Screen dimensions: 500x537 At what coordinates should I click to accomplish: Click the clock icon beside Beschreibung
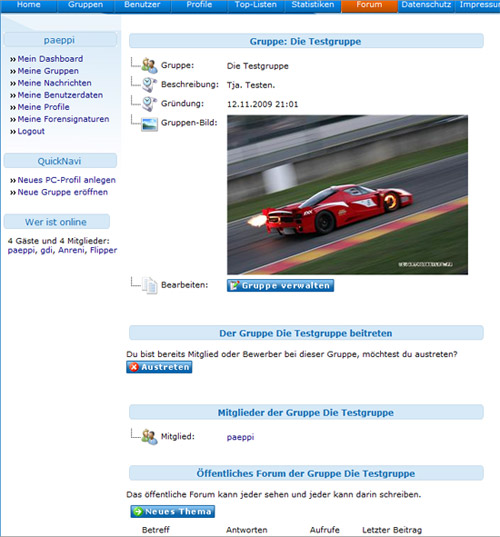pyautogui.click(x=150, y=85)
